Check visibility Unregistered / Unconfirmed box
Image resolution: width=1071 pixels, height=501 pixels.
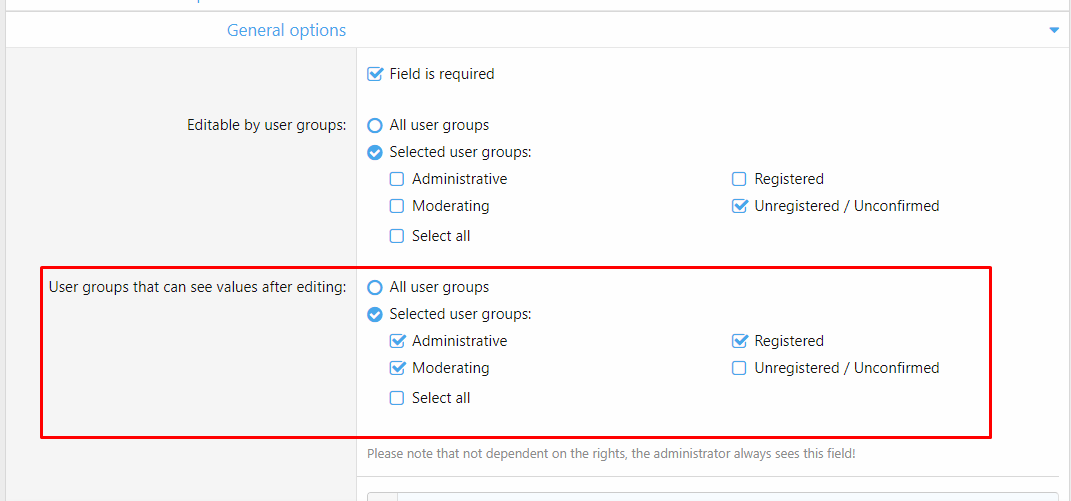[x=739, y=369]
